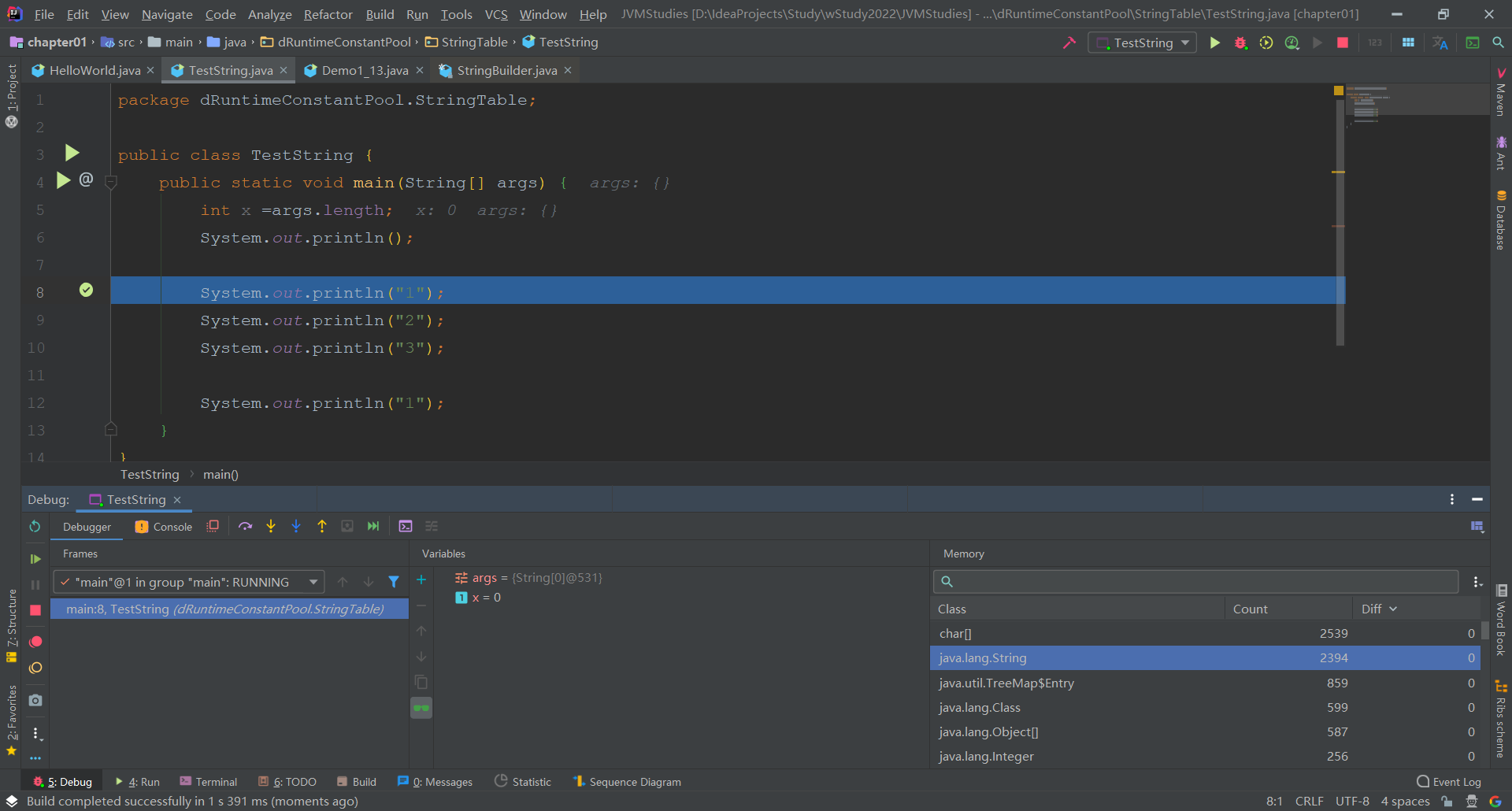Click the New Watch plus icon

[421, 580]
